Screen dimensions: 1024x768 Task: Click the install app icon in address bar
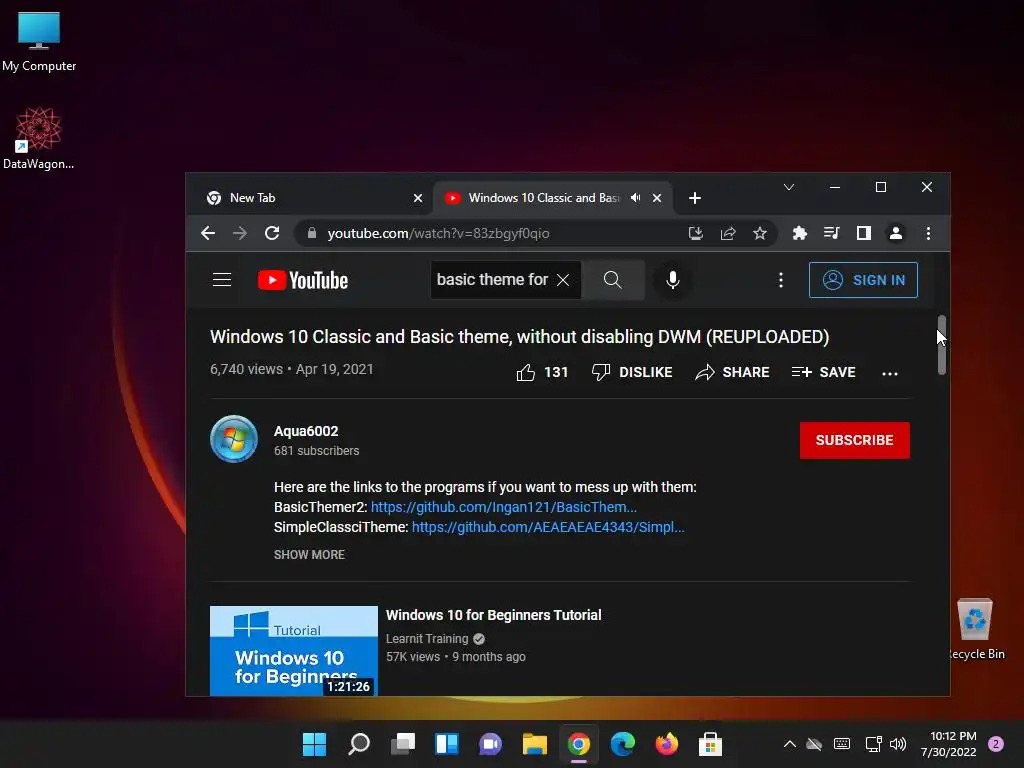click(x=696, y=233)
